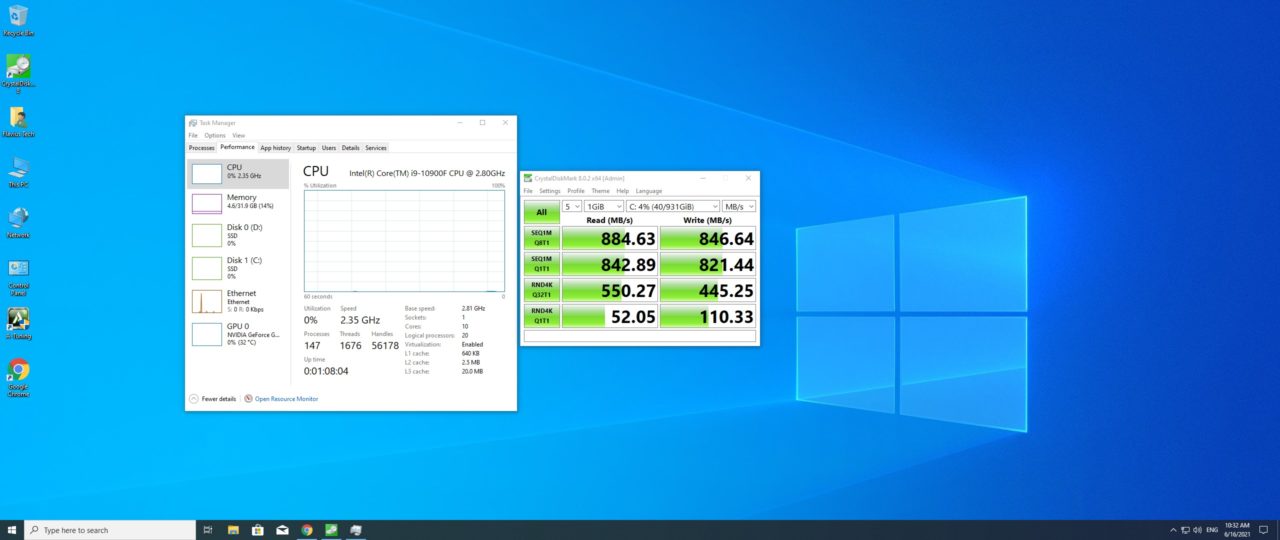The height and width of the screenshot is (540, 1280).
Task: Run the RND4K Q1T1 test
Action: click(x=541, y=315)
